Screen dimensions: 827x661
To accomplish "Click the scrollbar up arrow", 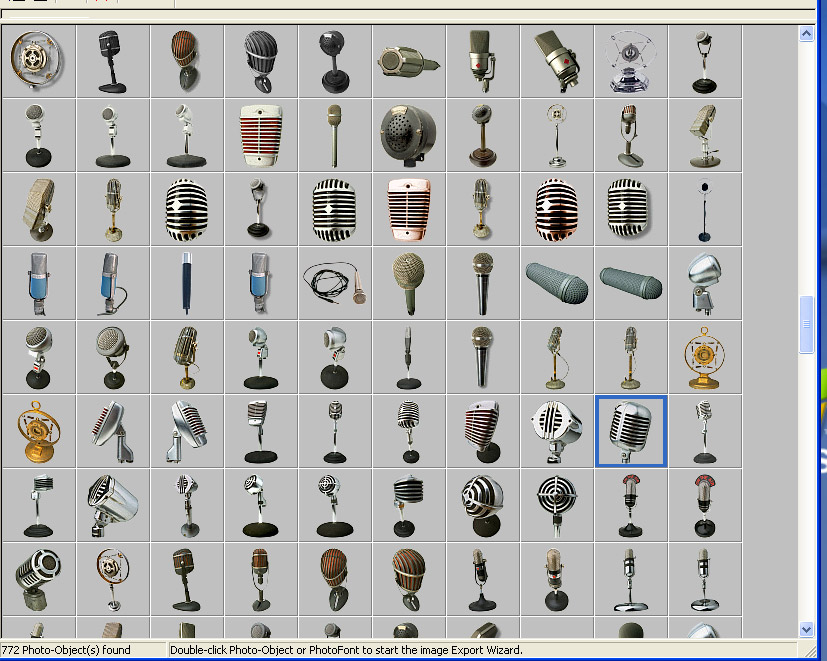I will click(806, 34).
